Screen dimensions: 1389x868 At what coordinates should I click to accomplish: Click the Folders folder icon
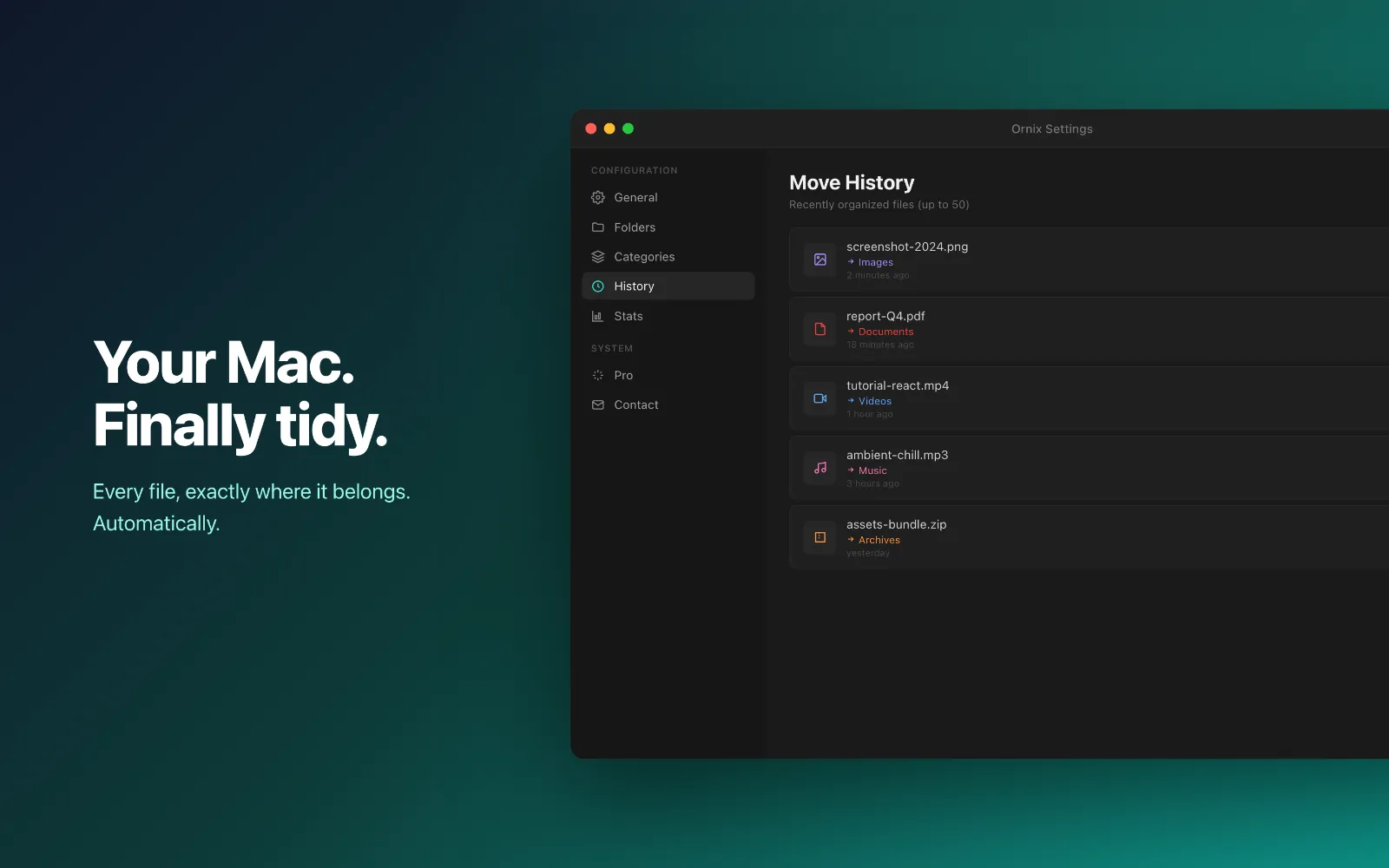tap(597, 227)
